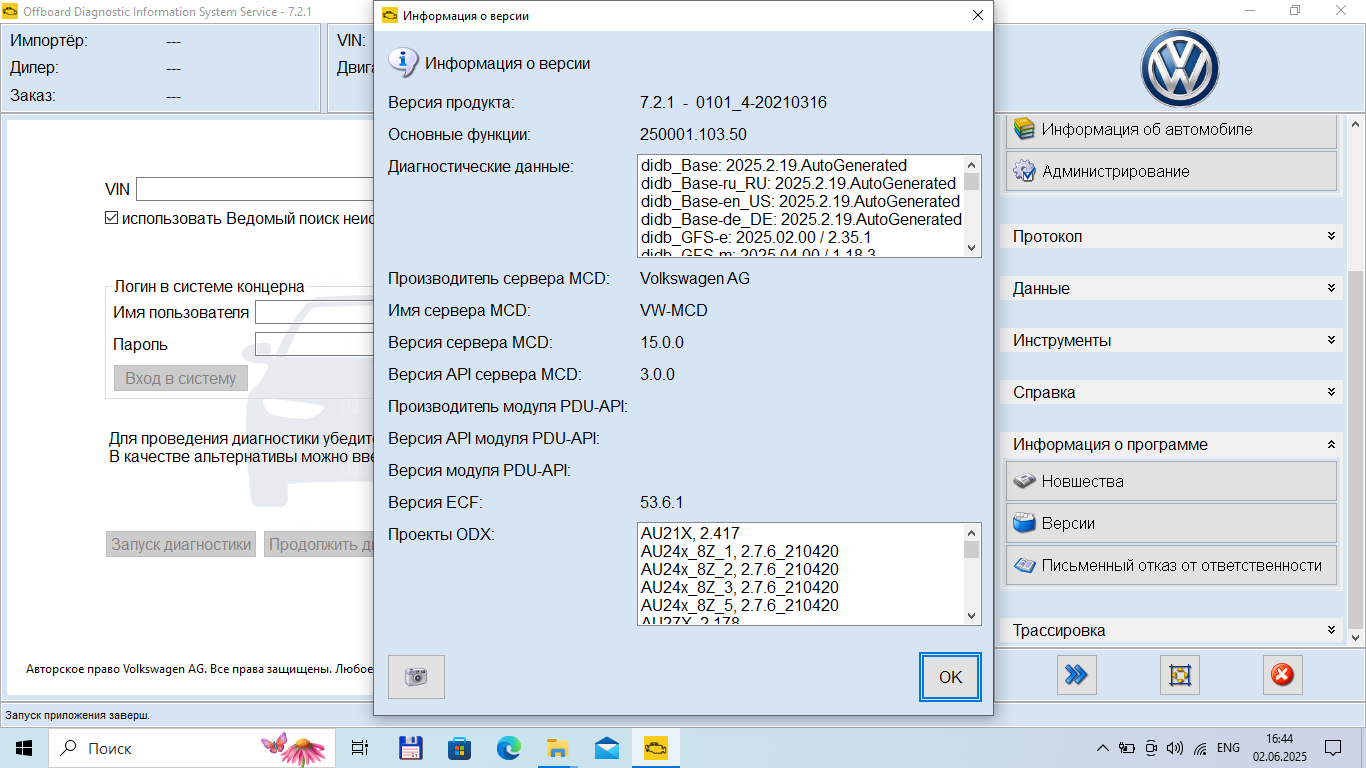
Task: Open File Explorer from the taskbar
Action: (x=557, y=748)
